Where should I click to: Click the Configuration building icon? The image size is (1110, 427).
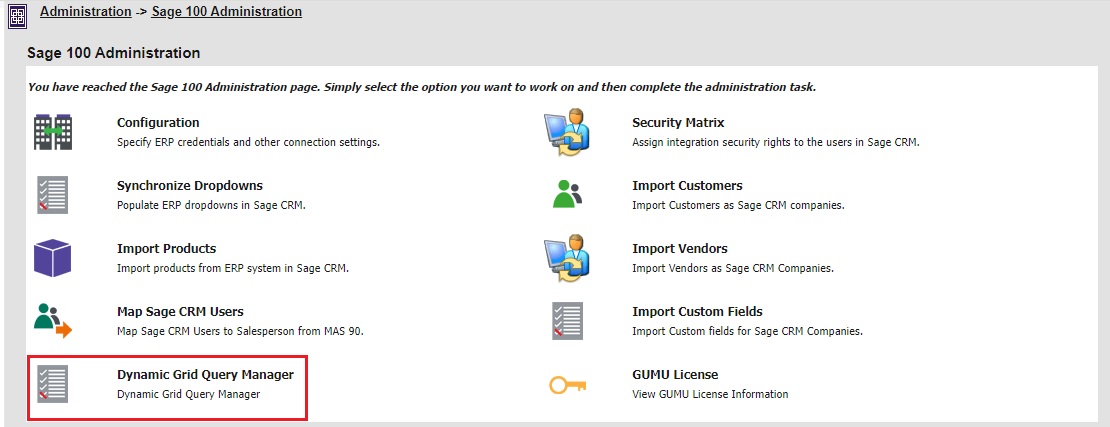pos(53,131)
